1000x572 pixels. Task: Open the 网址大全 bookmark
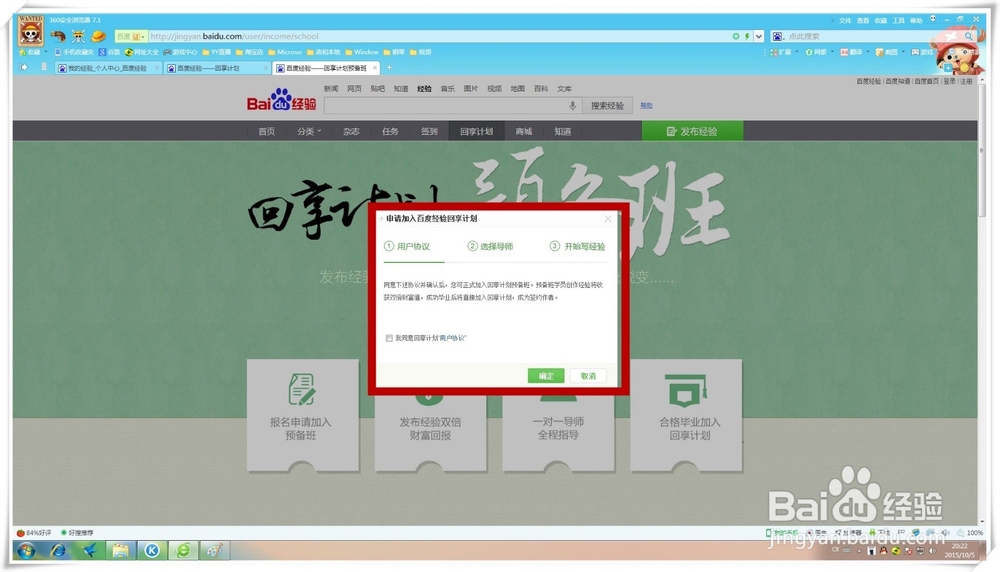tap(142, 52)
